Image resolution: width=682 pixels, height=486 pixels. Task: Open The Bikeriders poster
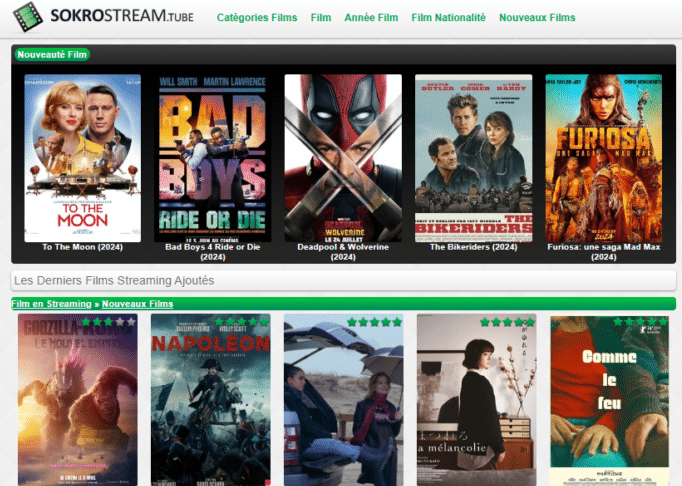pyautogui.click(x=474, y=158)
